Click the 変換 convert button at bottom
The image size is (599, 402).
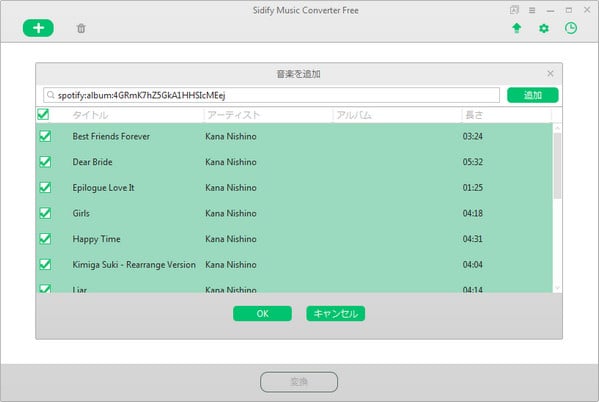pyautogui.click(x=299, y=382)
